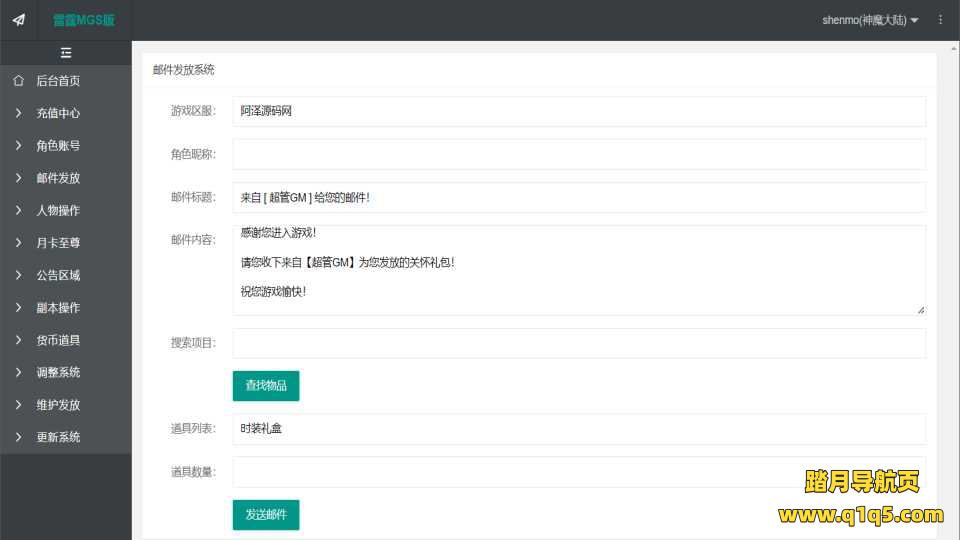The width and height of the screenshot is (960, 540).
Task: Open the 道具列表 dropdown showing 时装礼盒
Action: [x=579, y=429]
